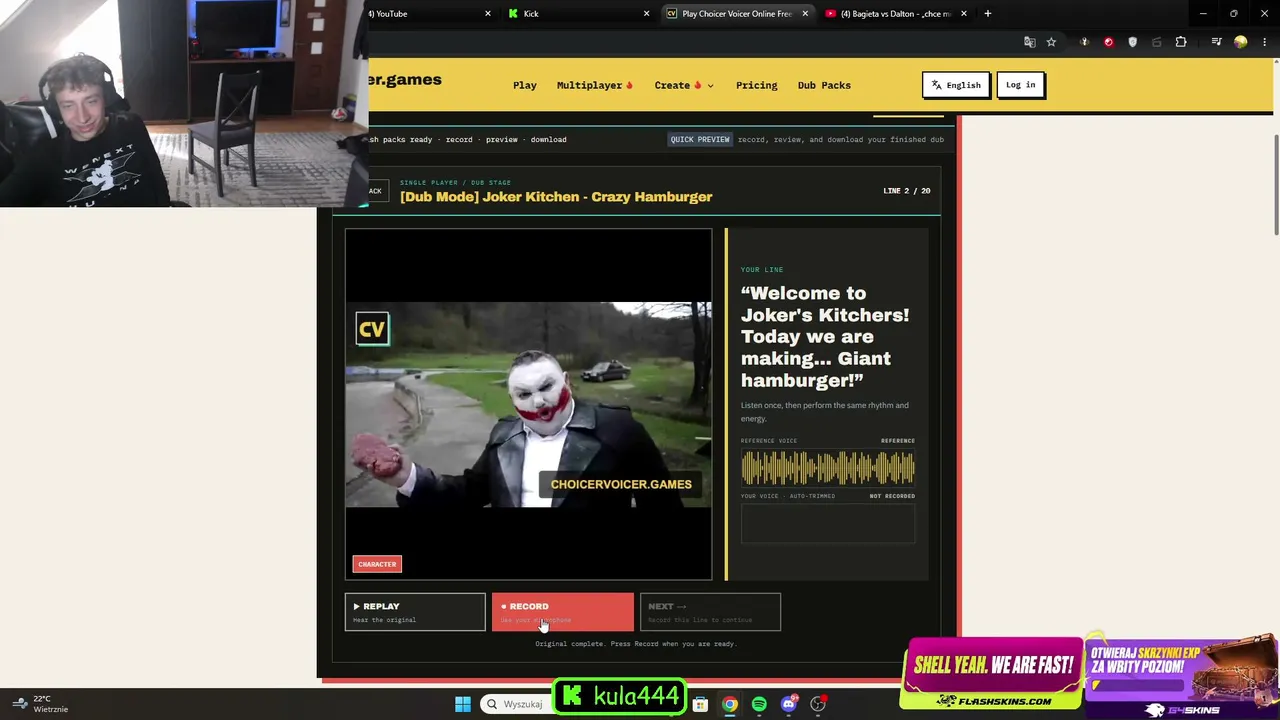Click the "LINE 2 / 20" counter
This screenshot has height=720, width=1280.
tap(907, 191)
